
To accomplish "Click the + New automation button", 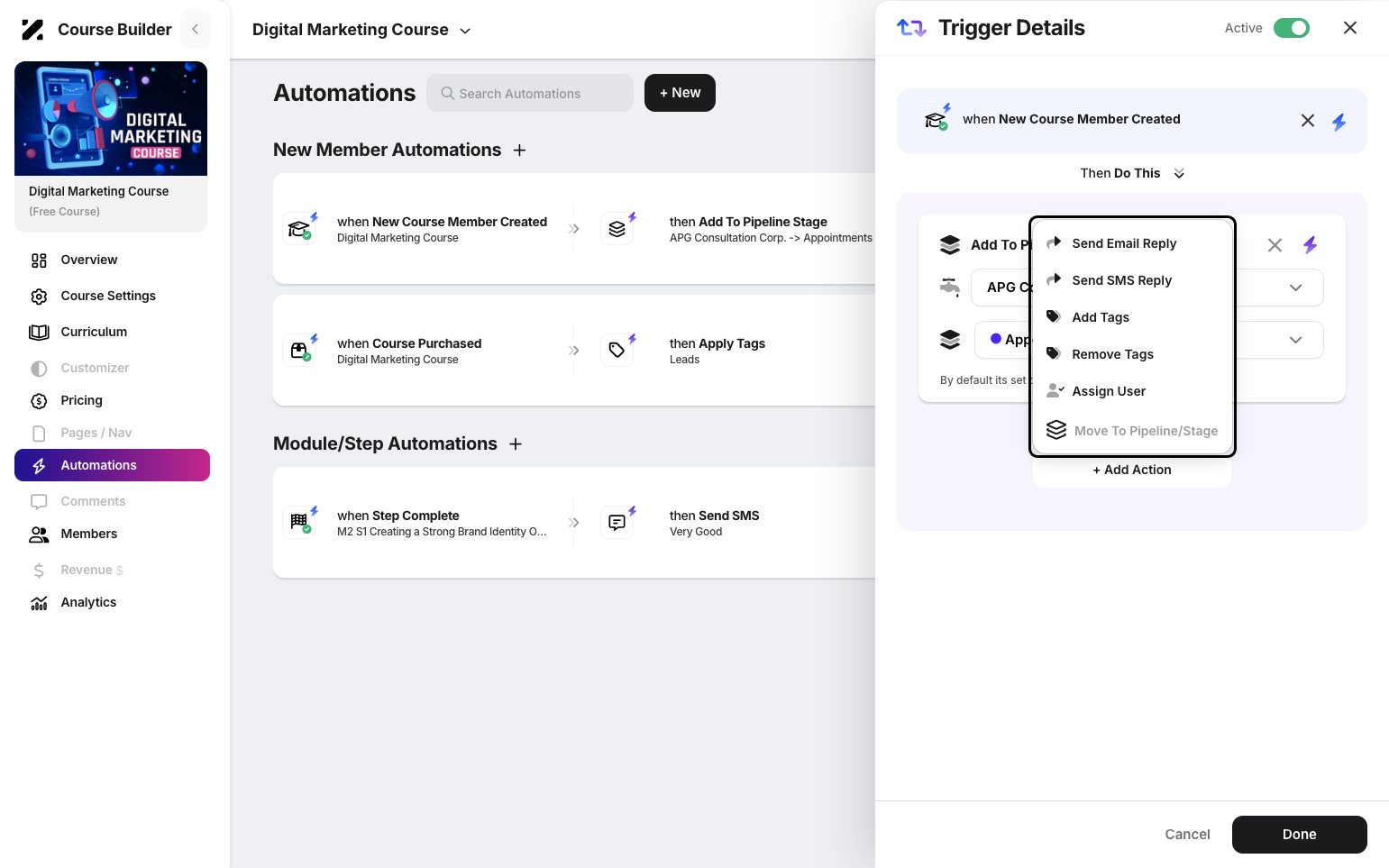I will (x=680, y=93).
